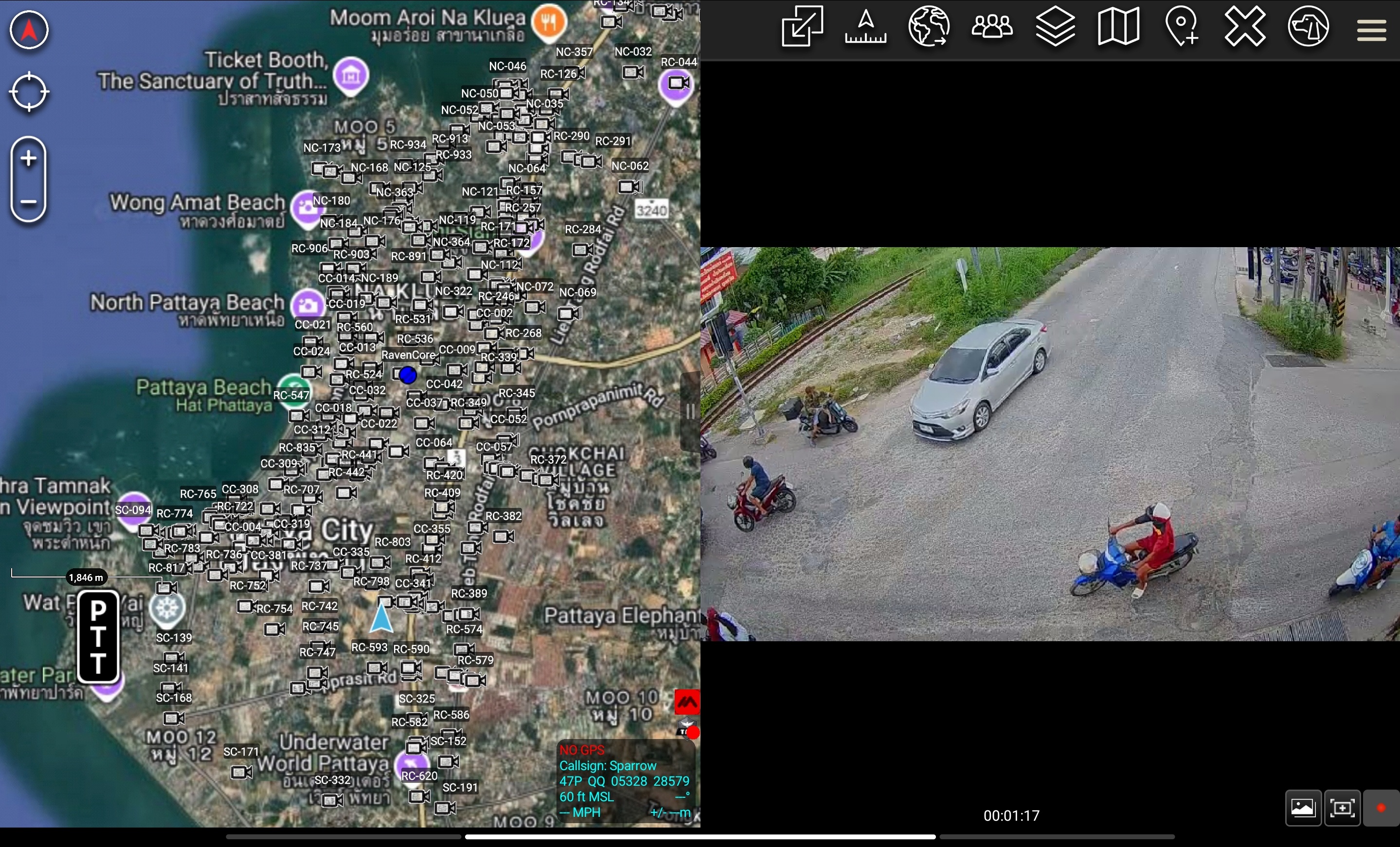
Task: Open the Layer Manager
Action: 1056,27
